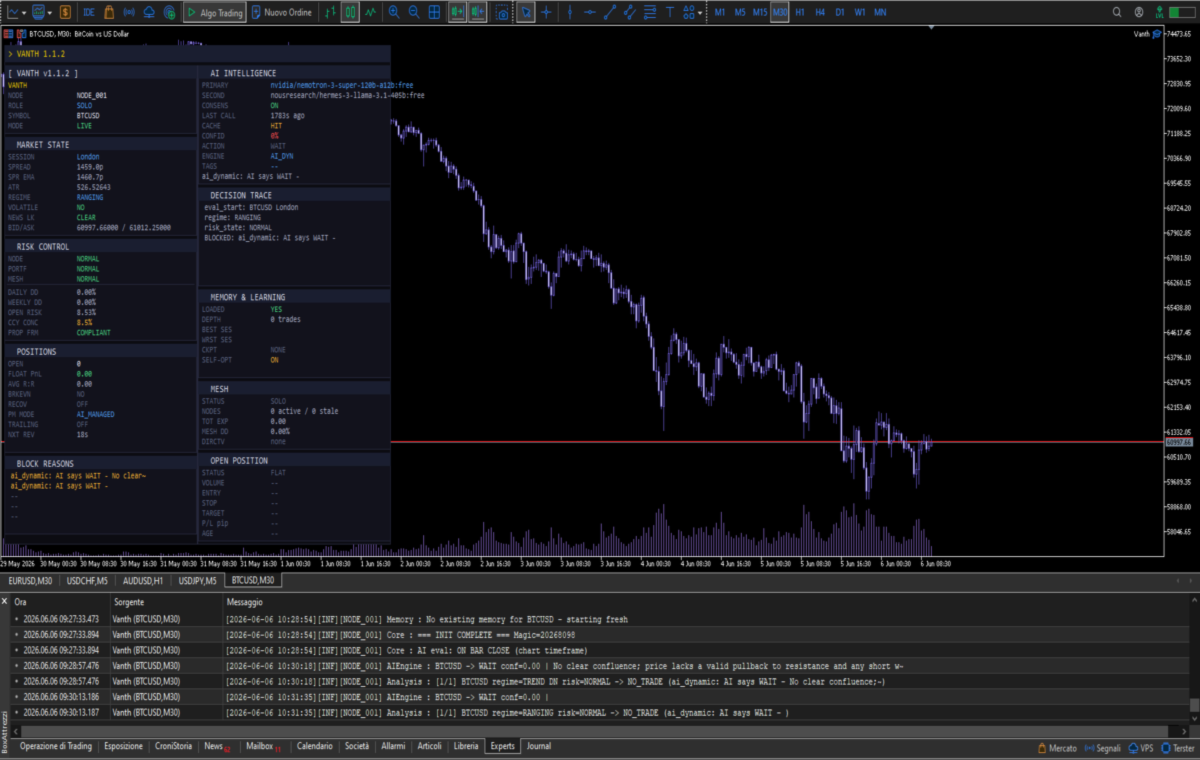Draw a trendline on chart

[x=610, y=12]
